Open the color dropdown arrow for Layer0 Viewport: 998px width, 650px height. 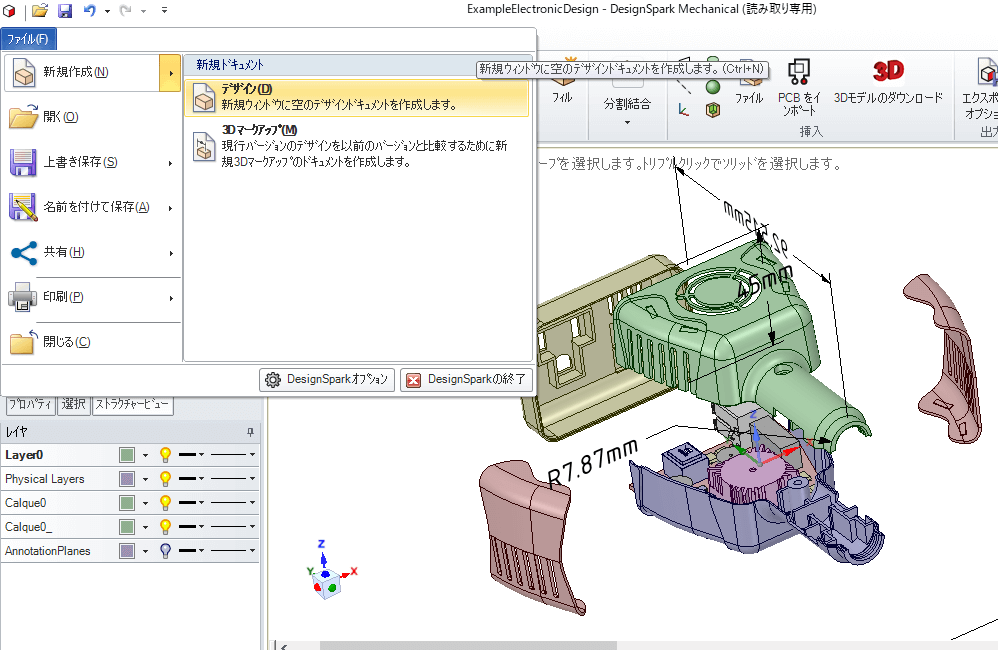pyautogui.click(x=146, y=455)
